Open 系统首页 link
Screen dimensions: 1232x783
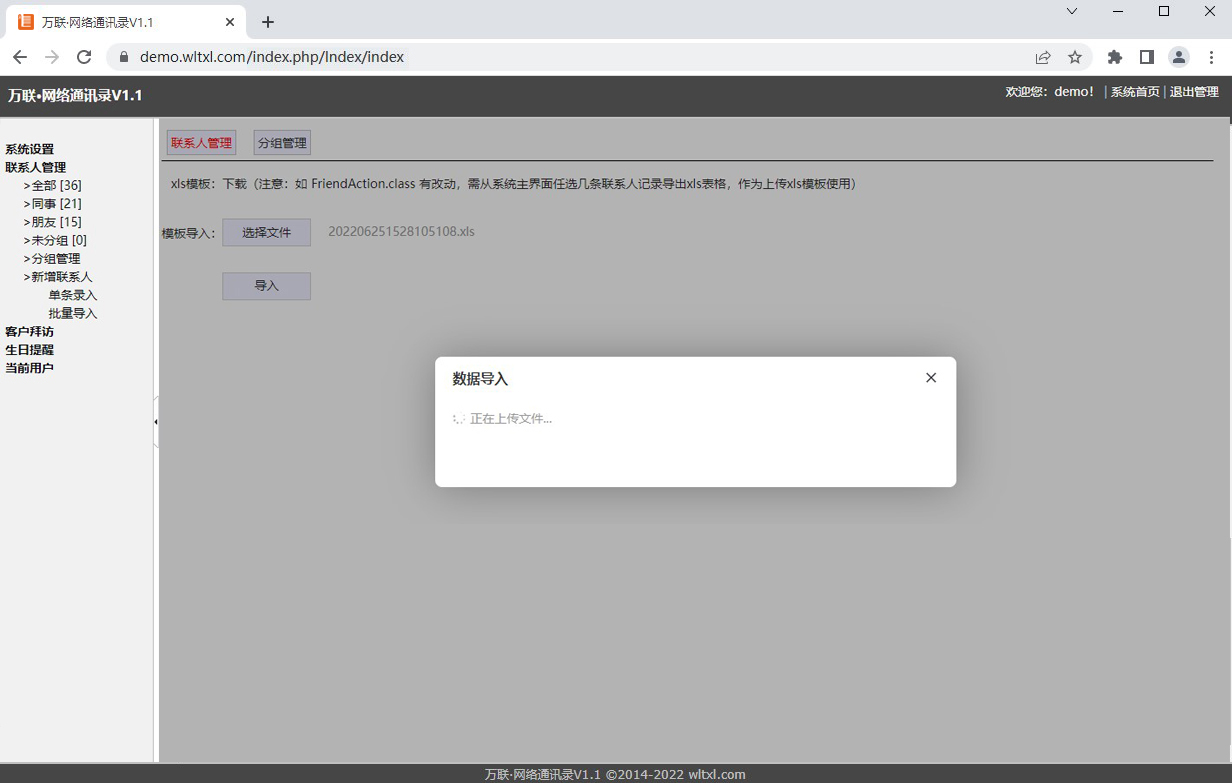(1135, 92)
